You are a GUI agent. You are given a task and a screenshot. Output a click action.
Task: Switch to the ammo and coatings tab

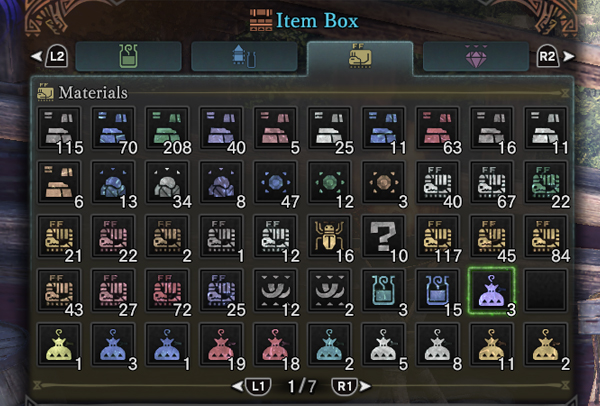pyautogui.click(x=244, y=57)
